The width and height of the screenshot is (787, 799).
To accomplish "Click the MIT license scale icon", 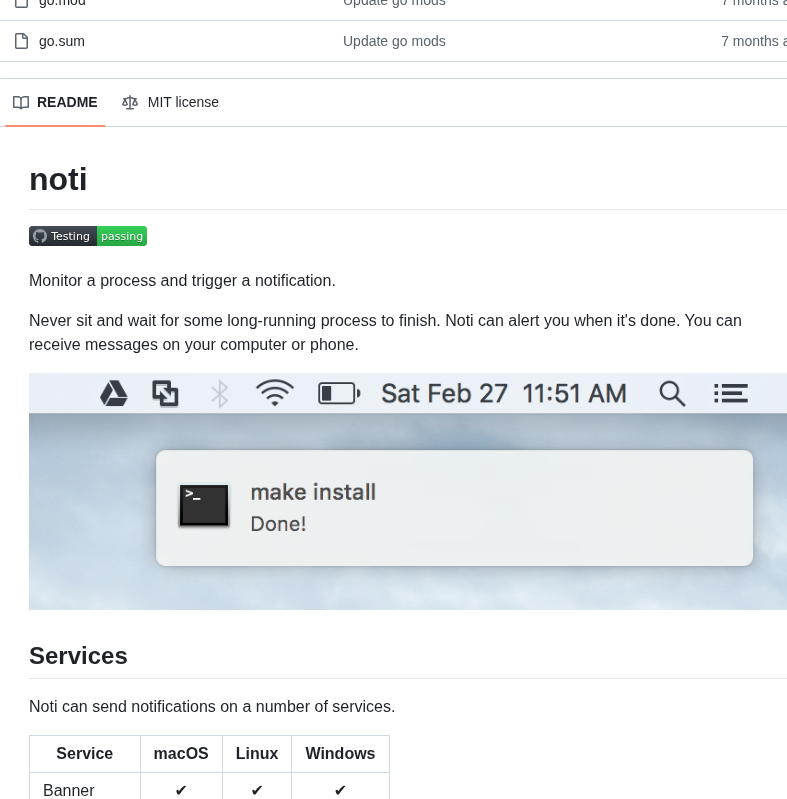I will tap(130, 102).
